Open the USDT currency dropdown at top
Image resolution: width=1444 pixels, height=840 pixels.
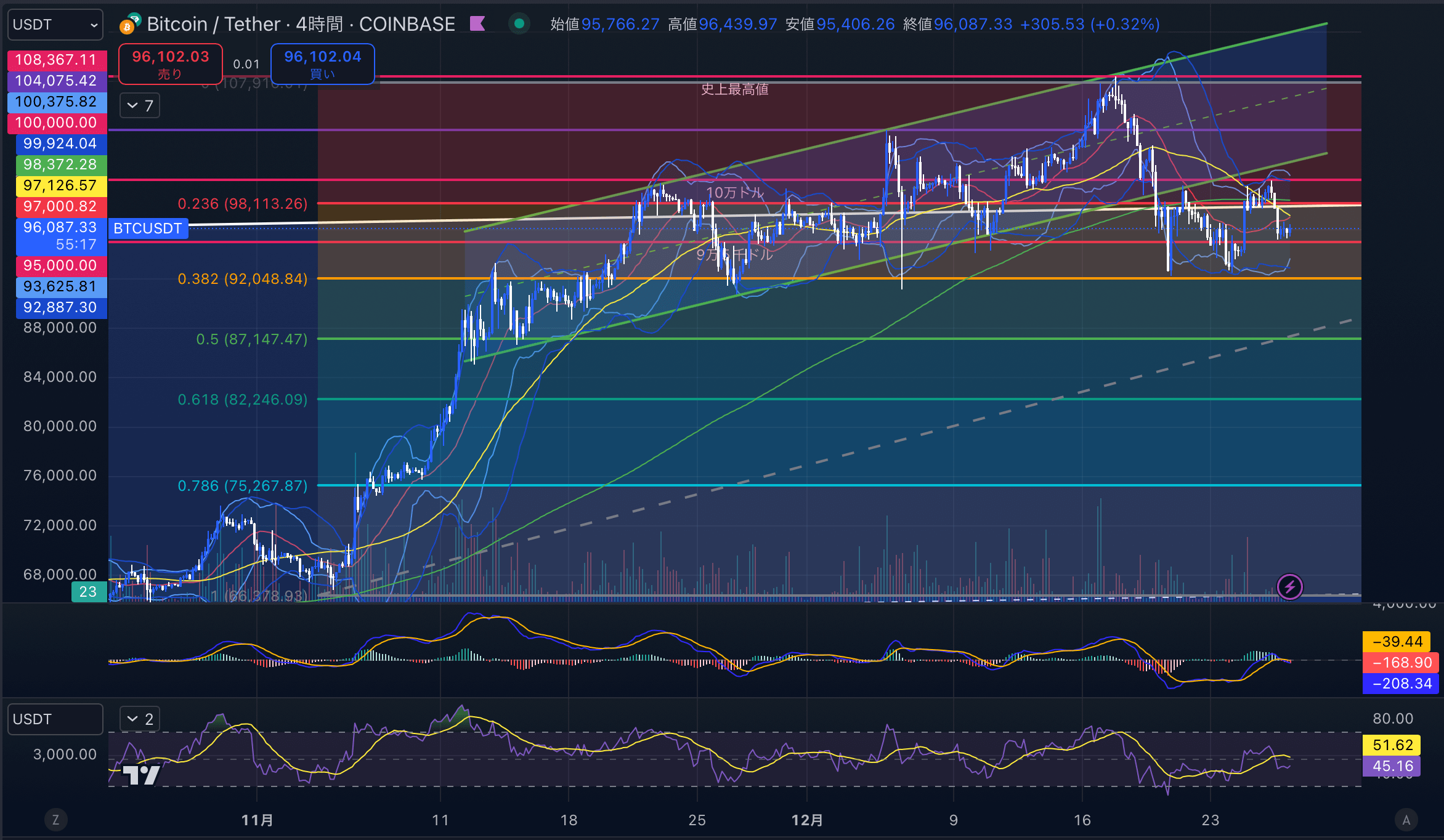(x=55, y=25)
